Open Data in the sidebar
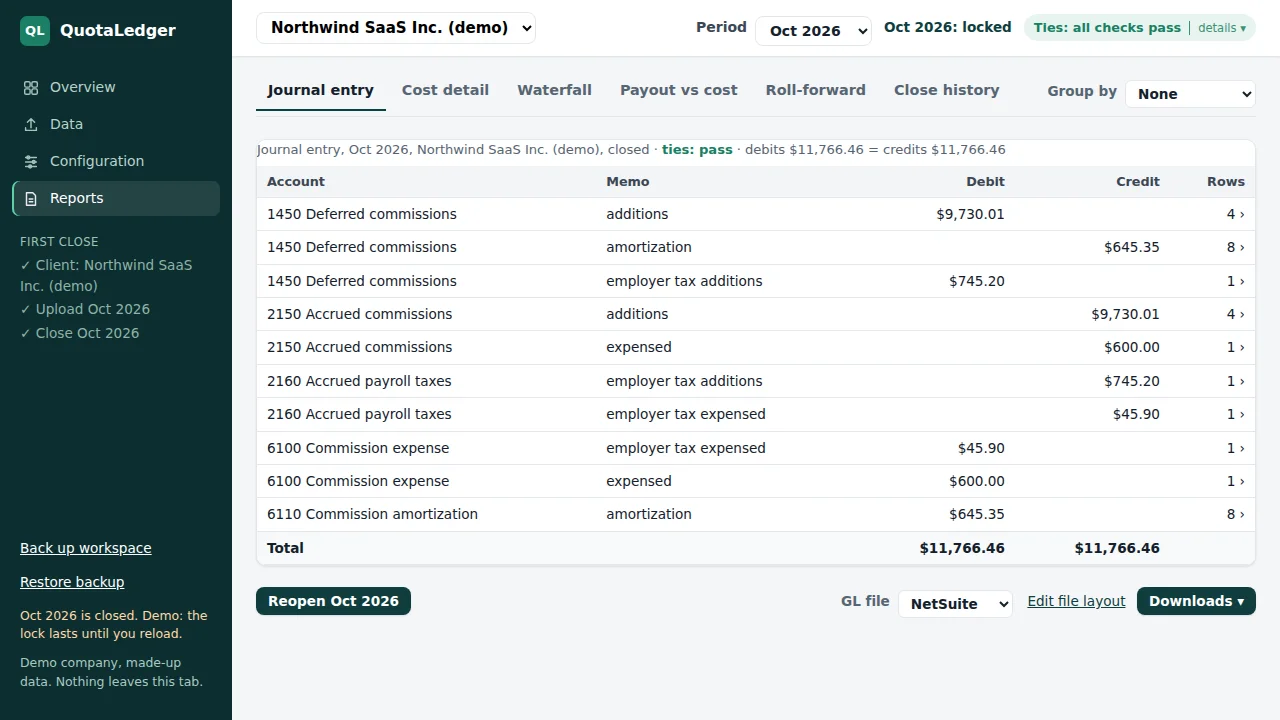Viewport: 1280px width, 720px height. coord(116,125)
